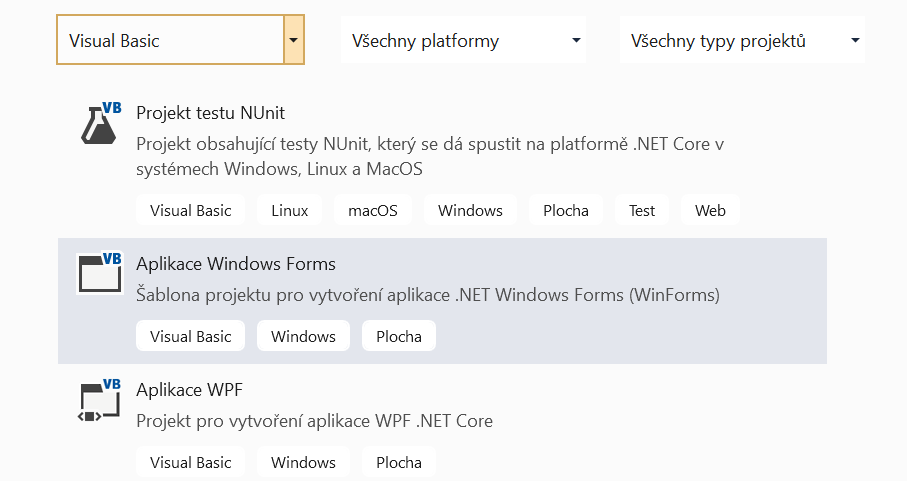Select the Projekt testu NUnit template
This screenshot has height=481, width=907.
442,163
